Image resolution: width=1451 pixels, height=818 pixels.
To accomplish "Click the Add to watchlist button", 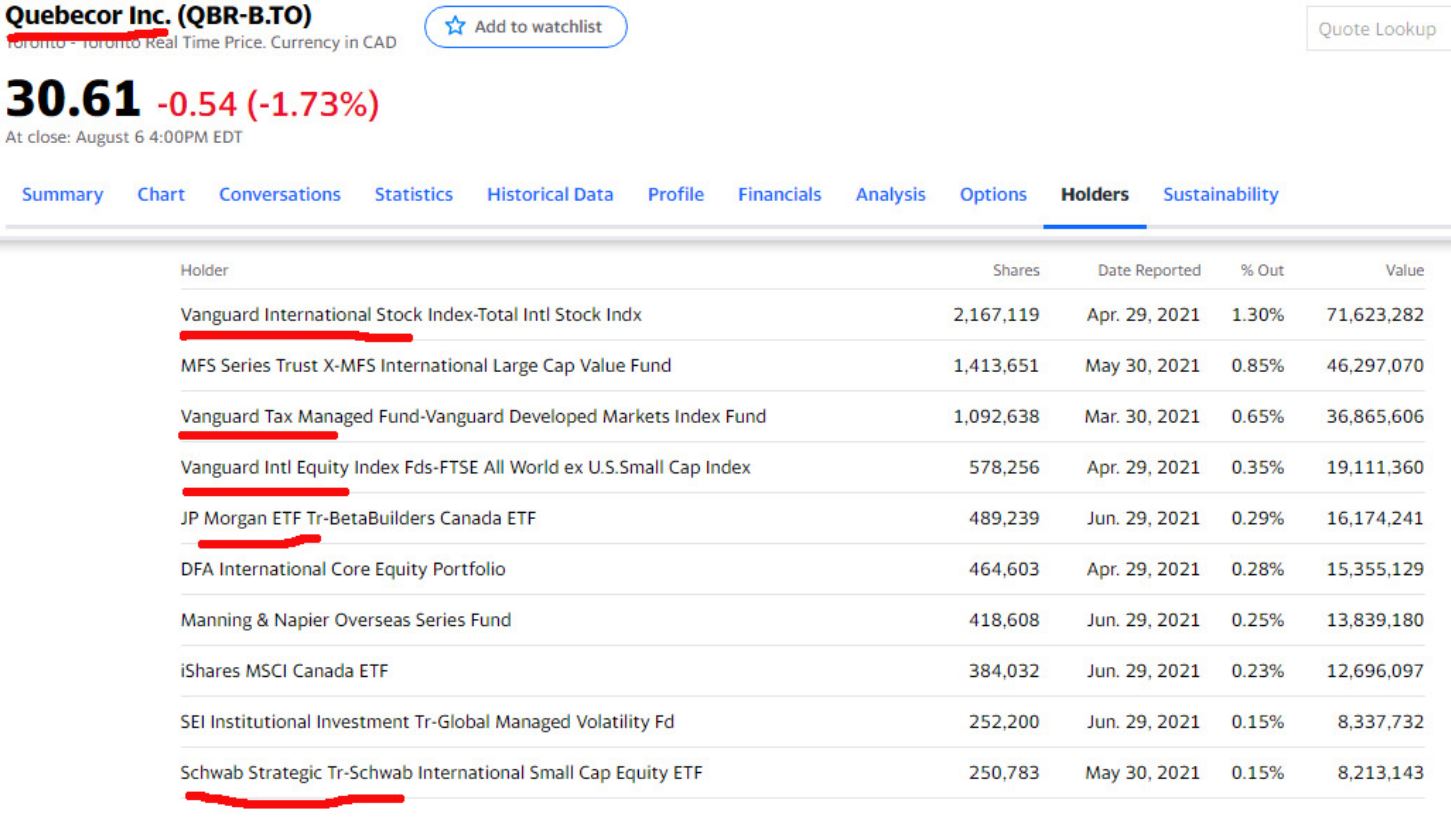I will coord(526,27).
